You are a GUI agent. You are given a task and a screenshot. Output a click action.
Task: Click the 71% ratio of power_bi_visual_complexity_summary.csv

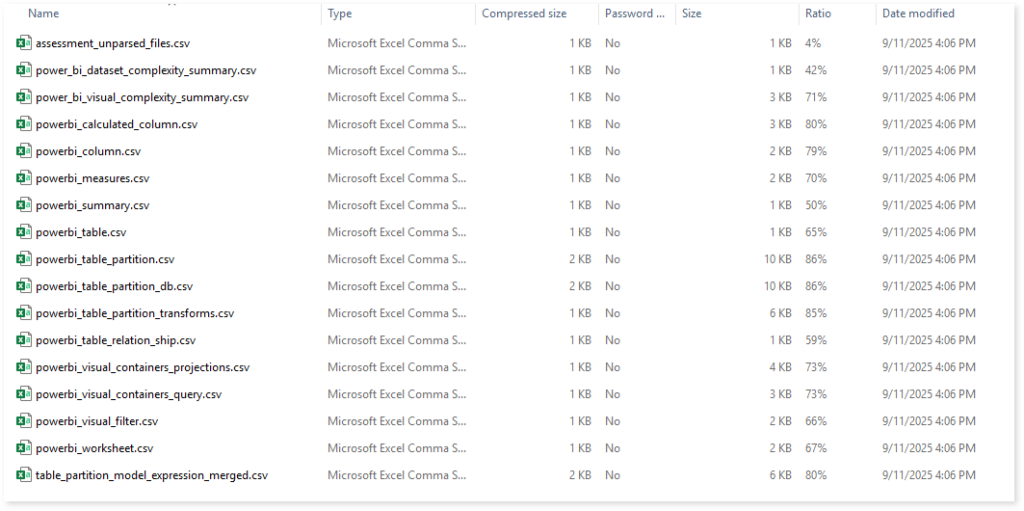pos(816,97)
